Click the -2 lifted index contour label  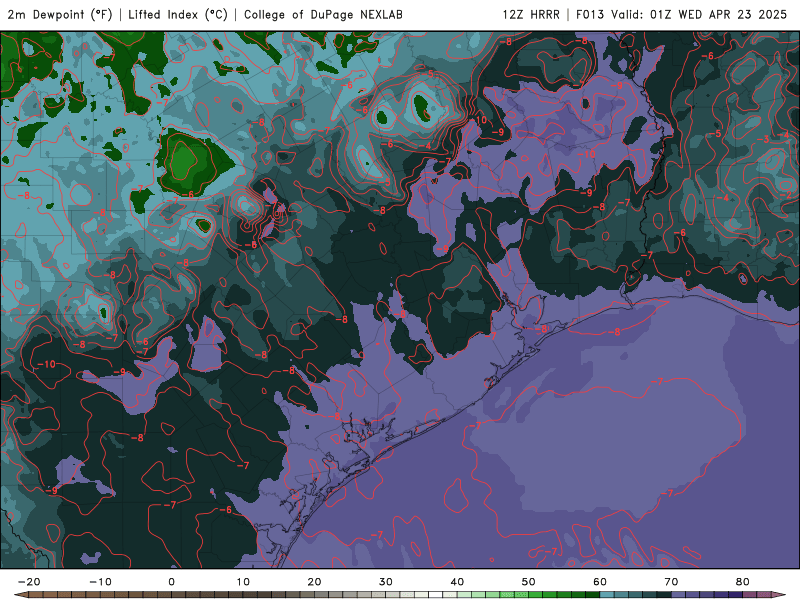[x=786, y=195]
